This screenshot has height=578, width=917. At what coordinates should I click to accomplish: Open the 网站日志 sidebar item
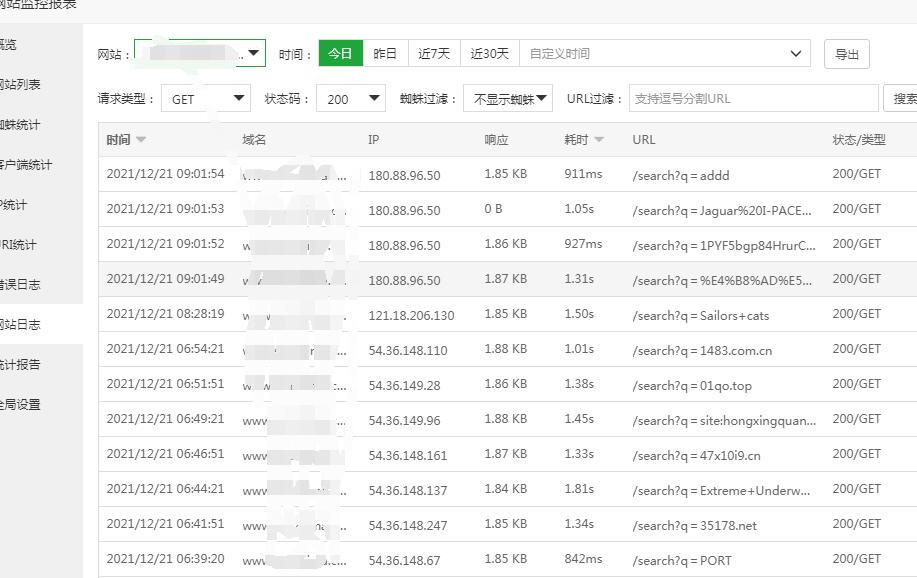coord(20,324)
